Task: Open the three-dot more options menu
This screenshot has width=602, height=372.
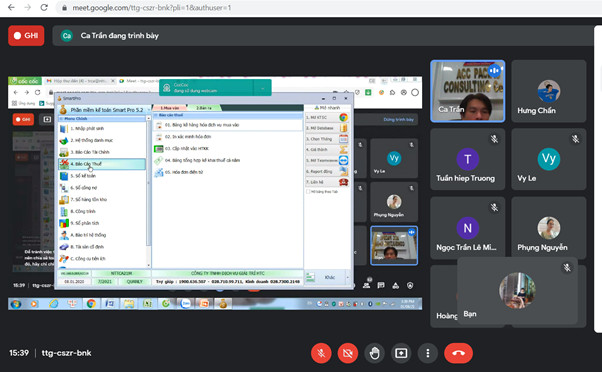Action: 428,353
